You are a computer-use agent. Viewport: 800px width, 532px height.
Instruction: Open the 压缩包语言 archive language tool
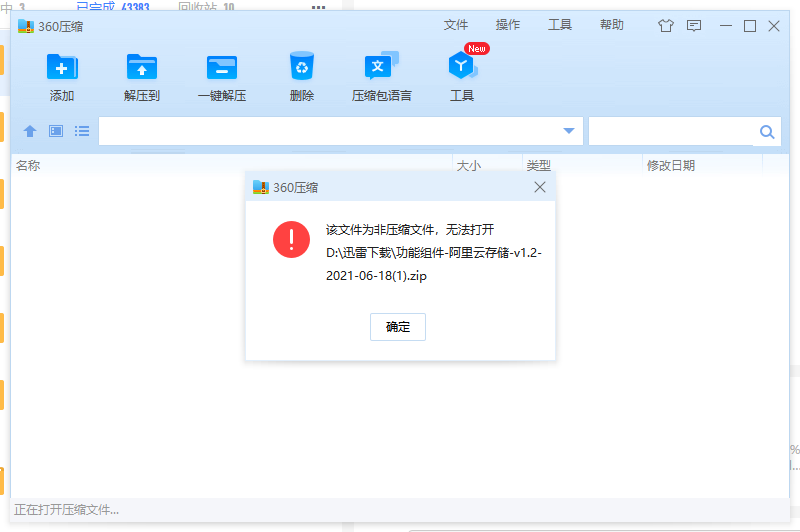[382, 66]
